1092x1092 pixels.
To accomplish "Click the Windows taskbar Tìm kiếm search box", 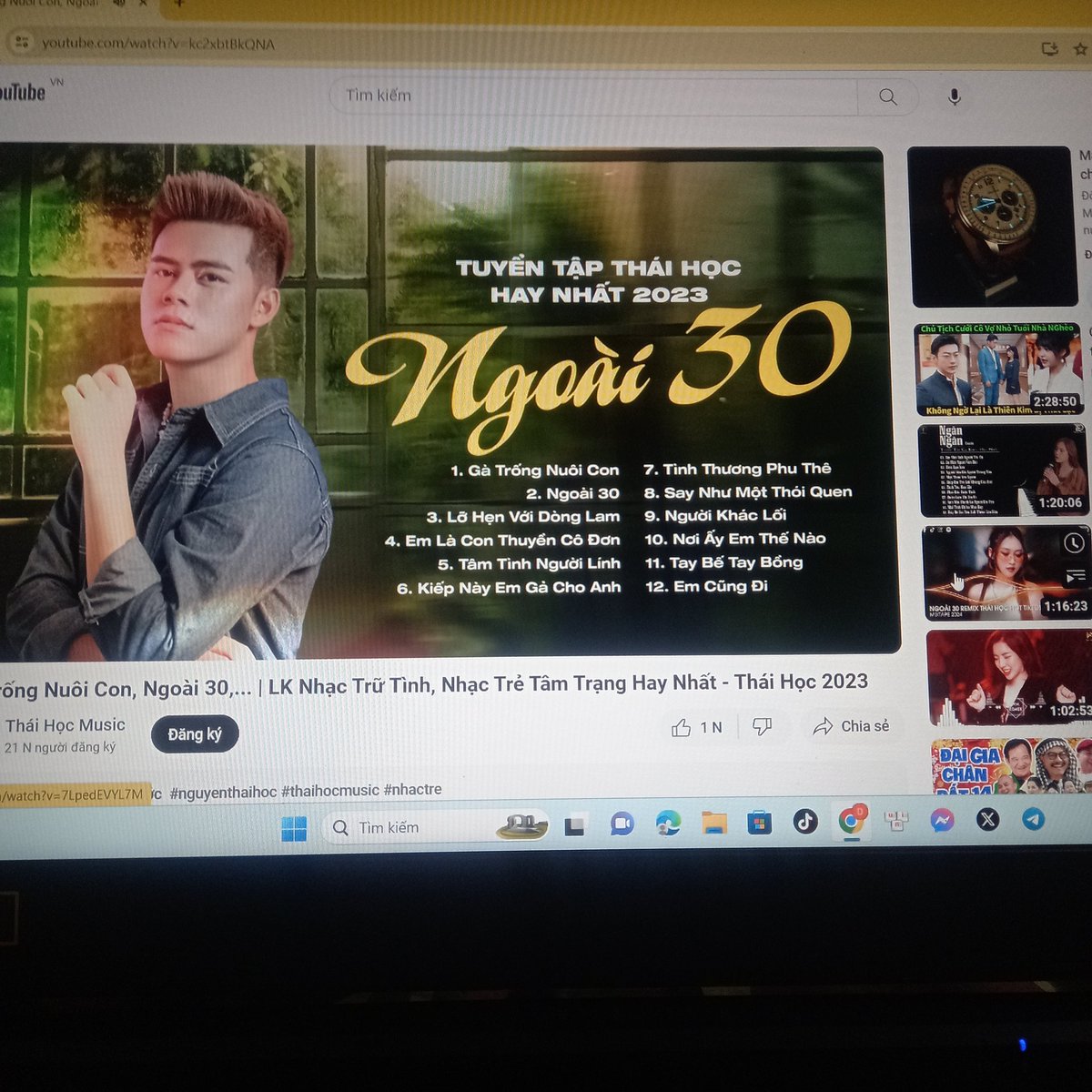I will tap(437, 827).
